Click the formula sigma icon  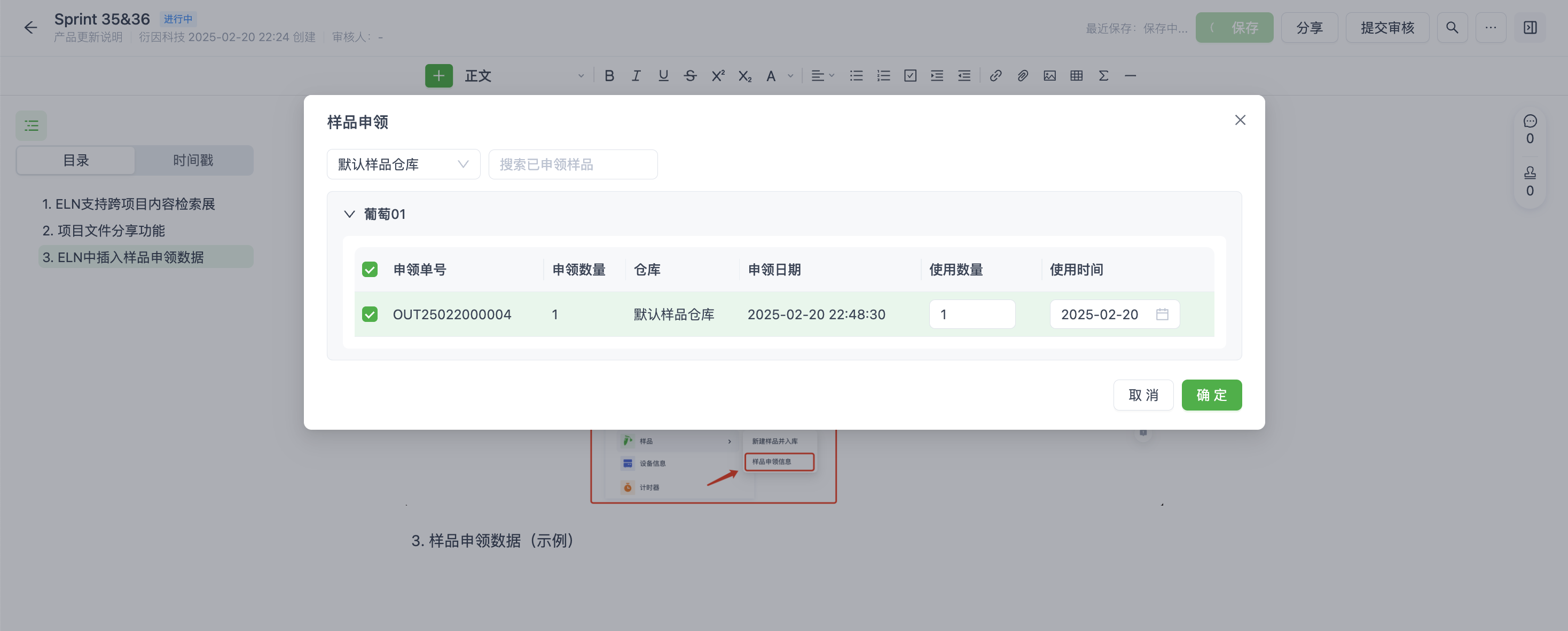1102,75
